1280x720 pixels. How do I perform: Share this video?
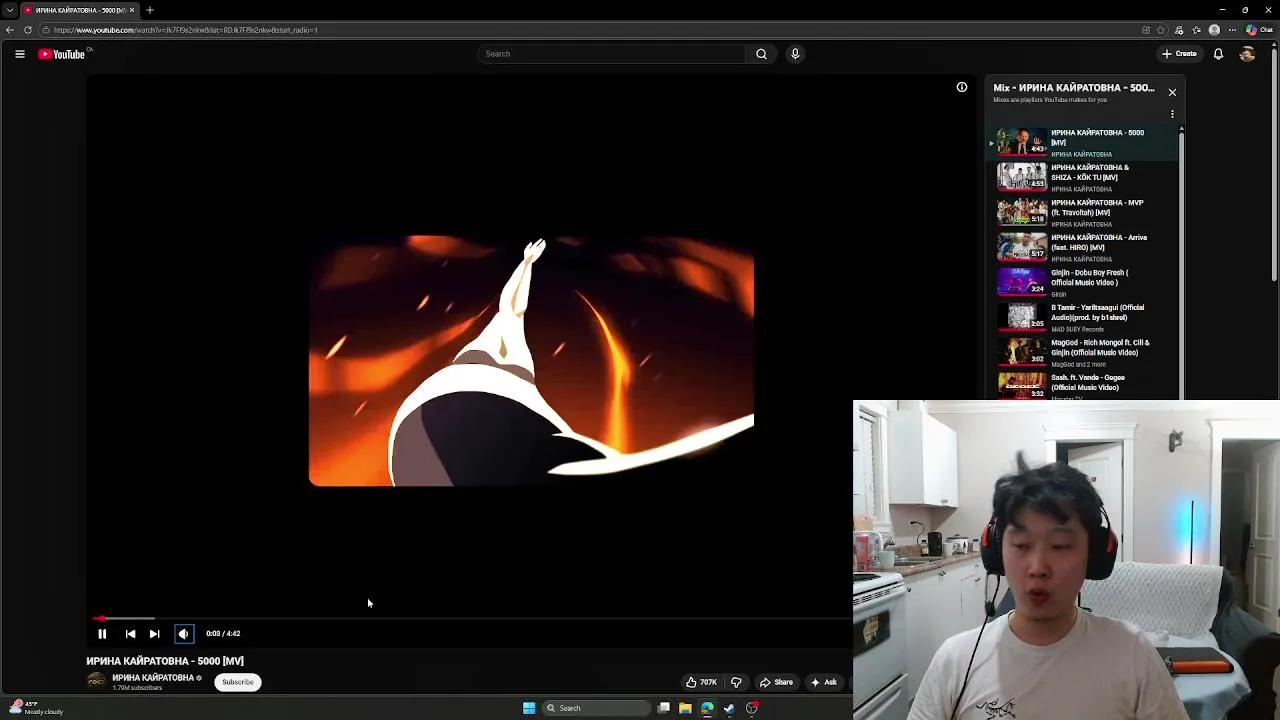coord(776,682)
